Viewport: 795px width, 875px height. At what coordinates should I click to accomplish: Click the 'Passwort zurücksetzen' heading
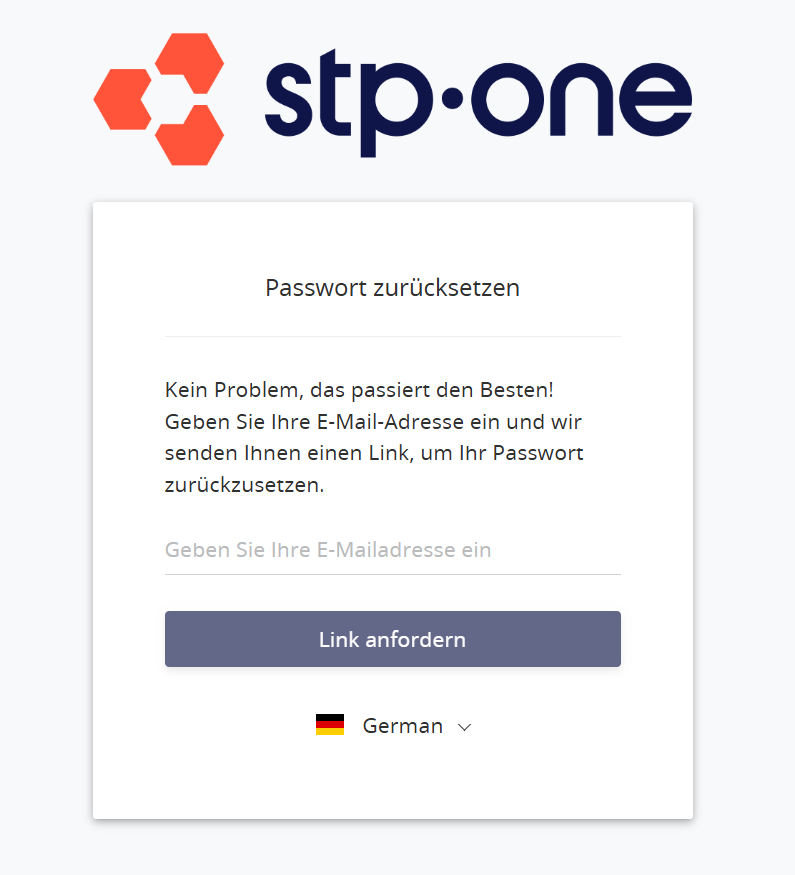393,288
